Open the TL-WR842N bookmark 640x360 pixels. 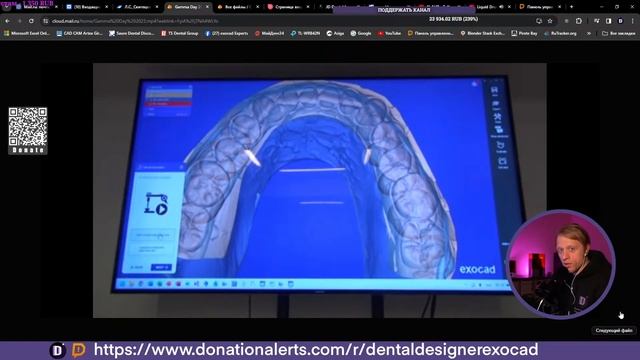coord(305,33)
